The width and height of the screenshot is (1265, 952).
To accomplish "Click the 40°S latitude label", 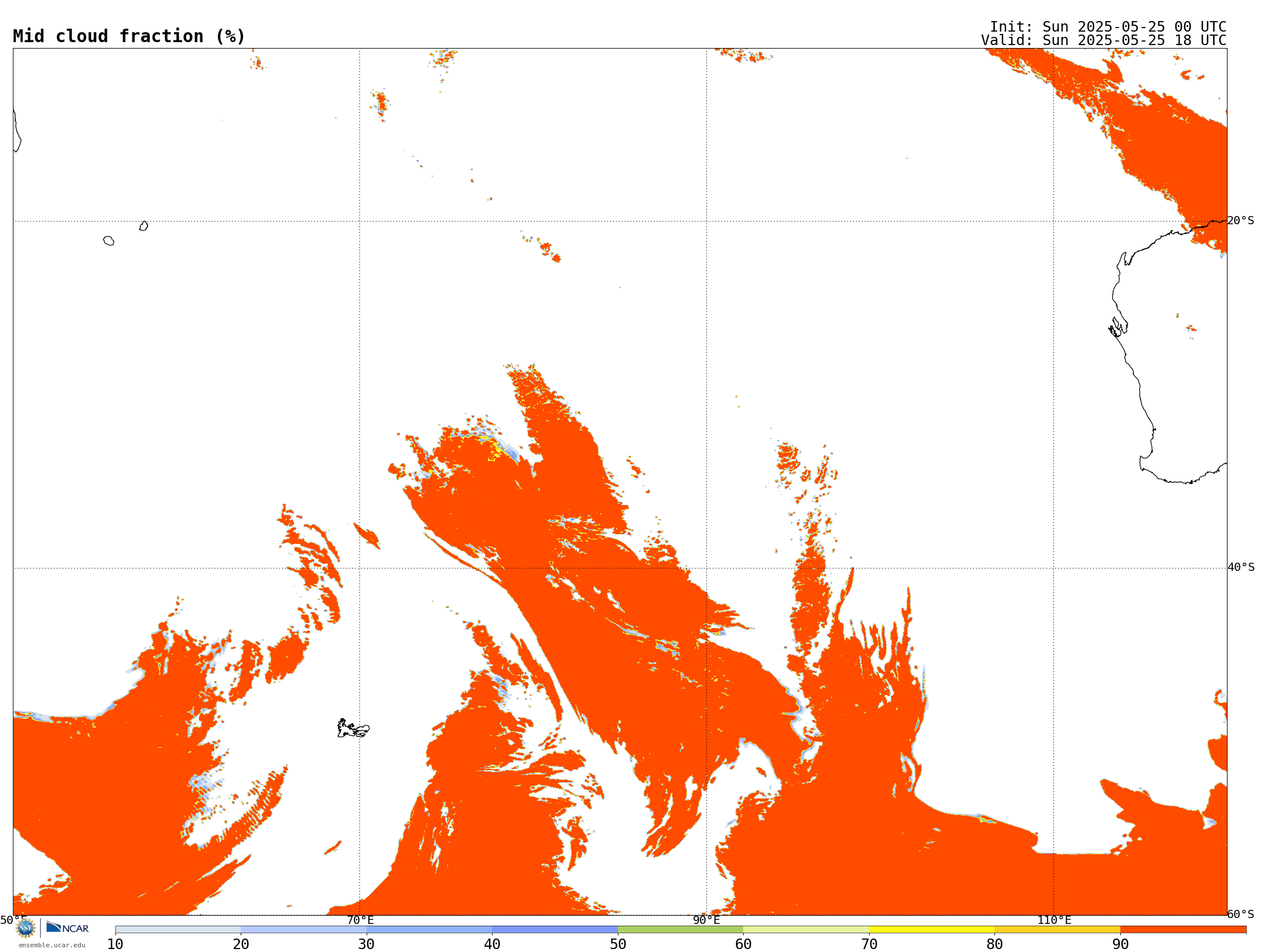I will 1241,567.
